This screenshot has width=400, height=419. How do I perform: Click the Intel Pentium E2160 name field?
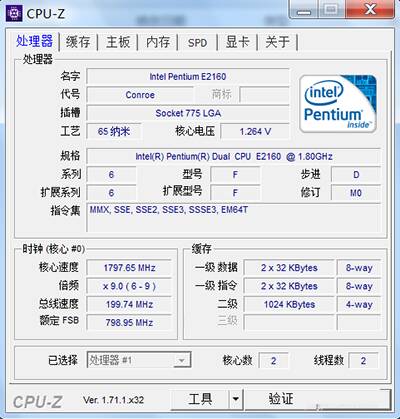click(x=188, y=77)
